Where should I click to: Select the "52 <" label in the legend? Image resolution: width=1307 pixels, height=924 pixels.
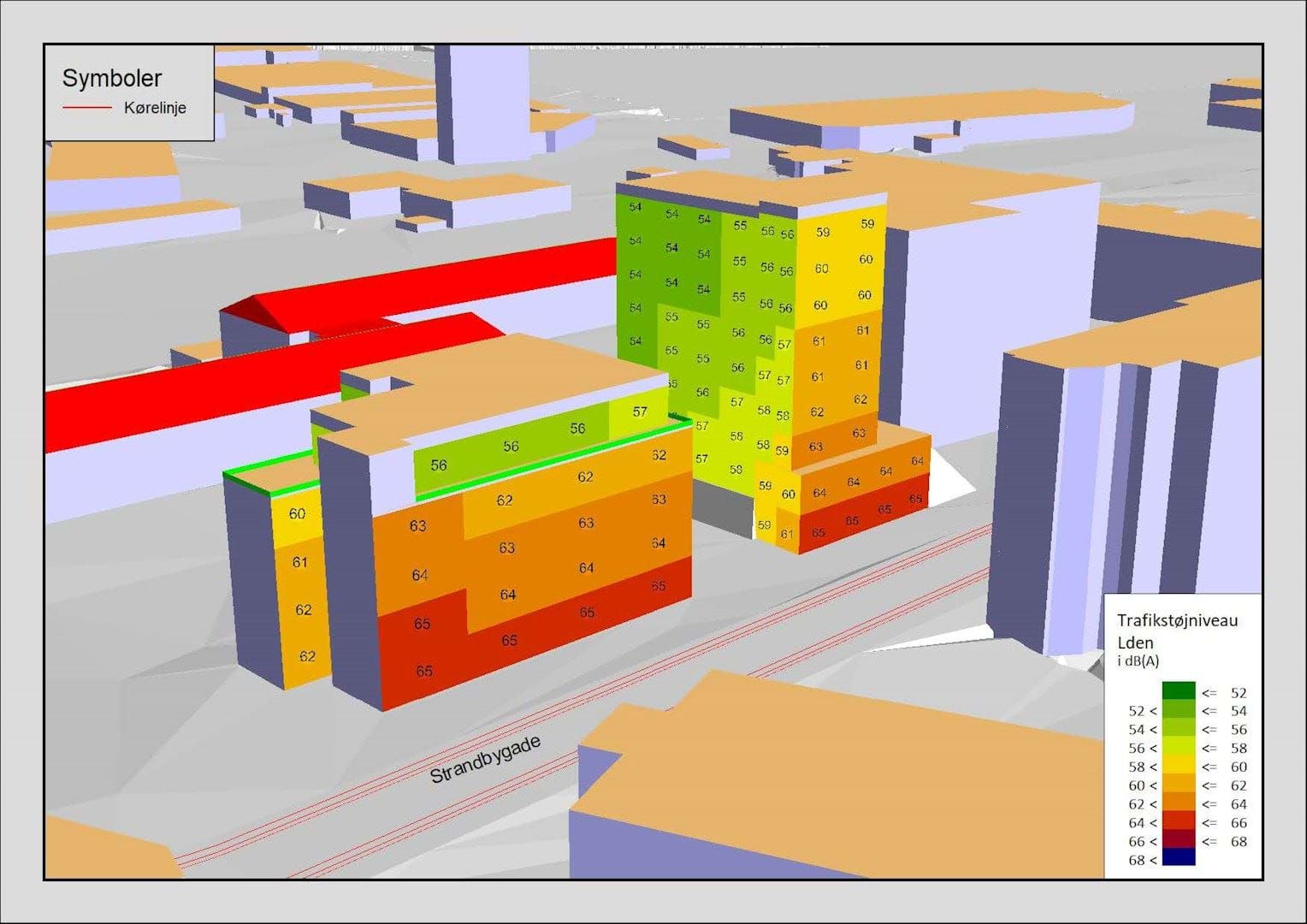(x=1142, y=711)
